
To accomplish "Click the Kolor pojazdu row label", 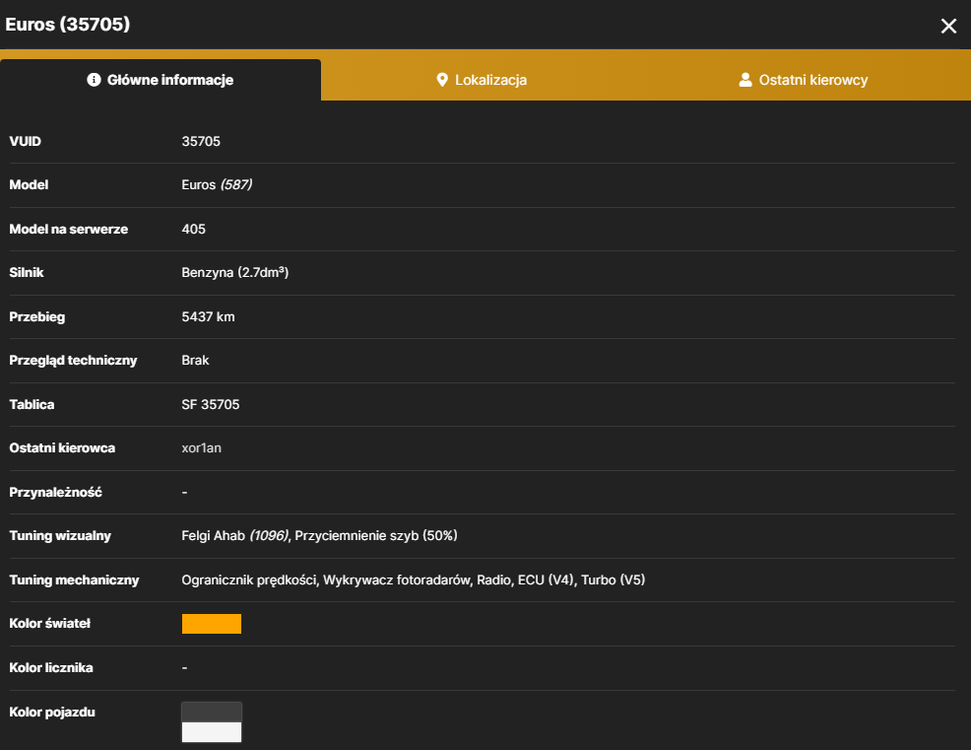I will [52, 712].
